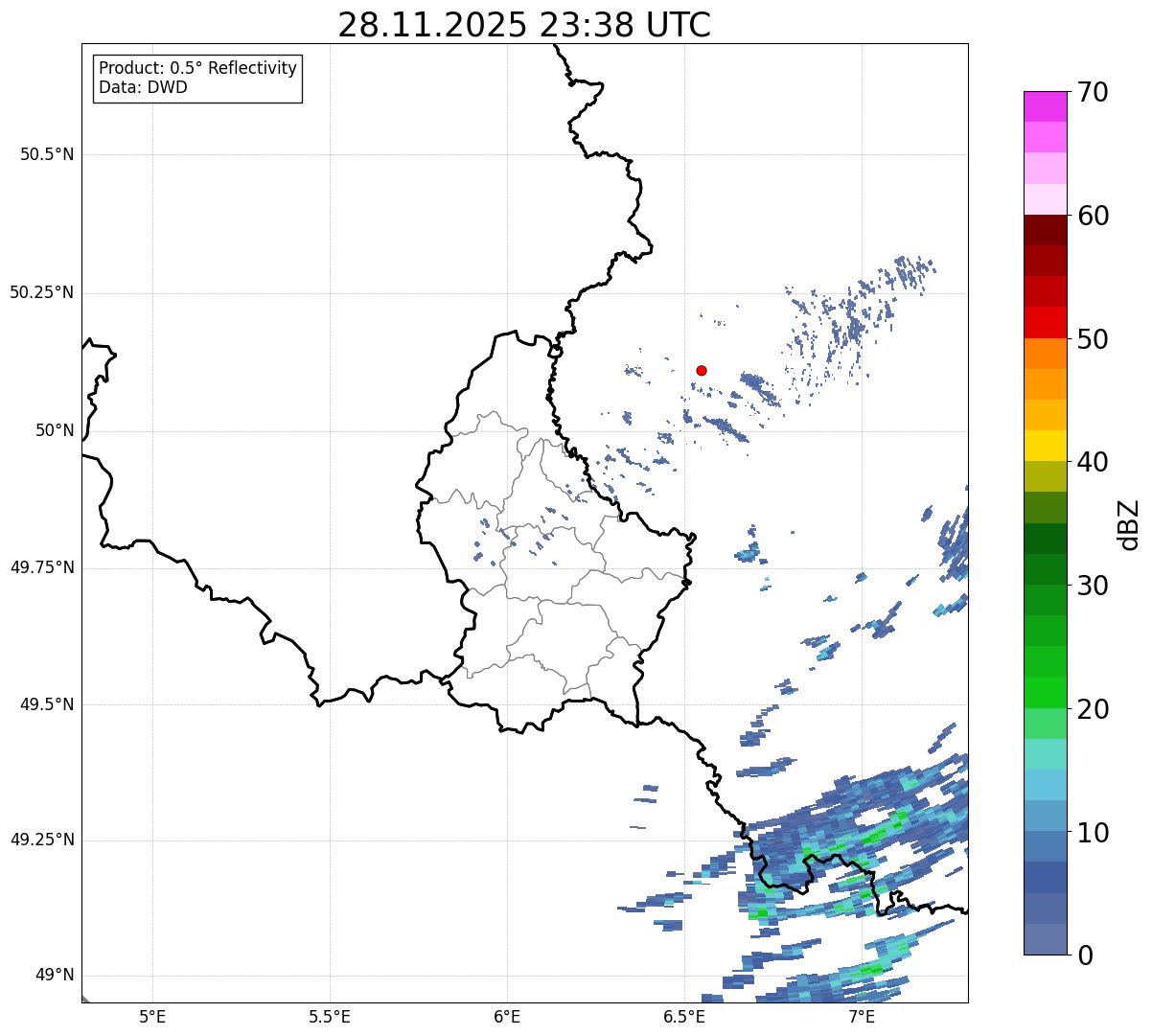Click the "6.5°E" longitude label
This screenshot has width=1152, height=1036.
[x=684, y=1016]
